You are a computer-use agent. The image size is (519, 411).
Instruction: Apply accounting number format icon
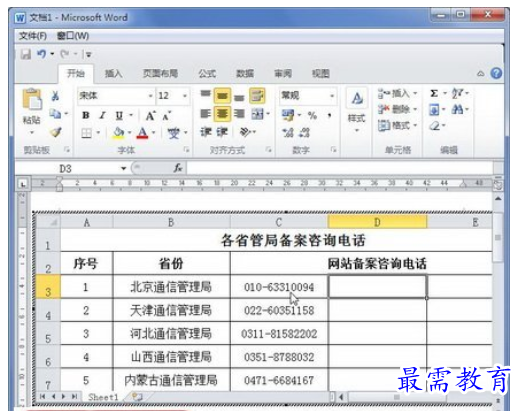click(288, 115)
